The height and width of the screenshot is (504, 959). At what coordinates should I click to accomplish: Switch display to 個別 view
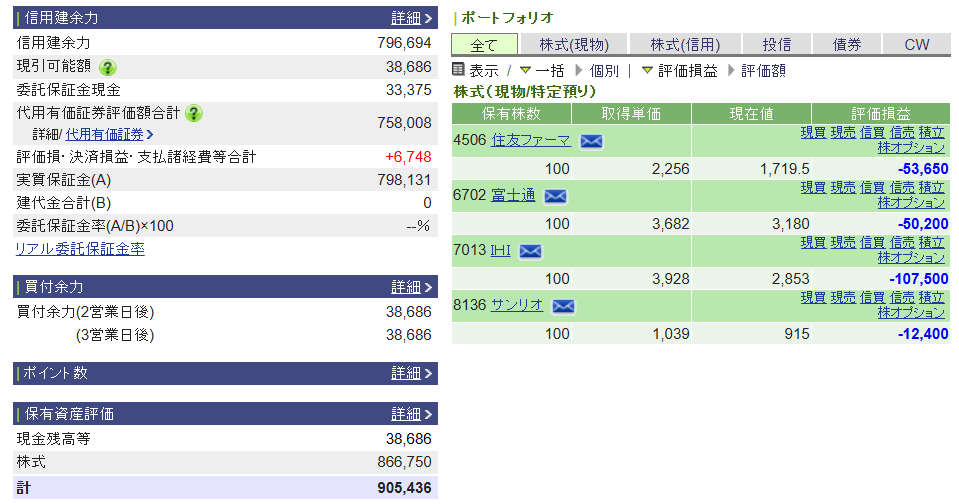[x=604, y=71]
